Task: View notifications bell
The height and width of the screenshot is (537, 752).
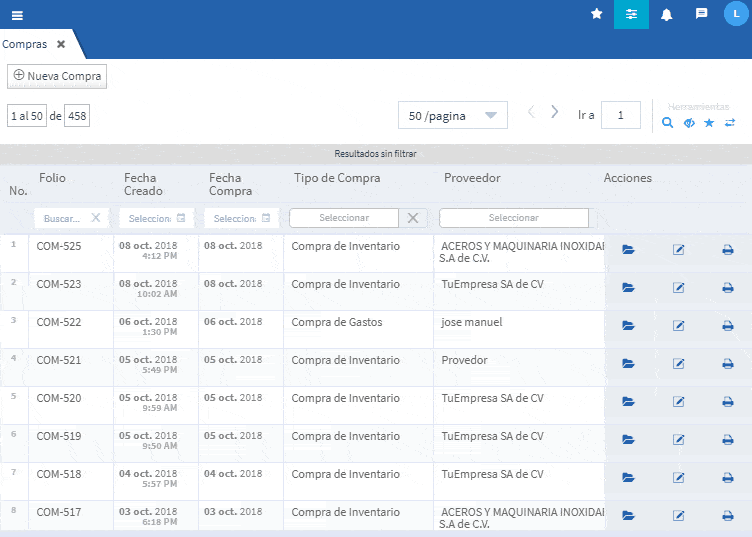Action: pos(666,15)
